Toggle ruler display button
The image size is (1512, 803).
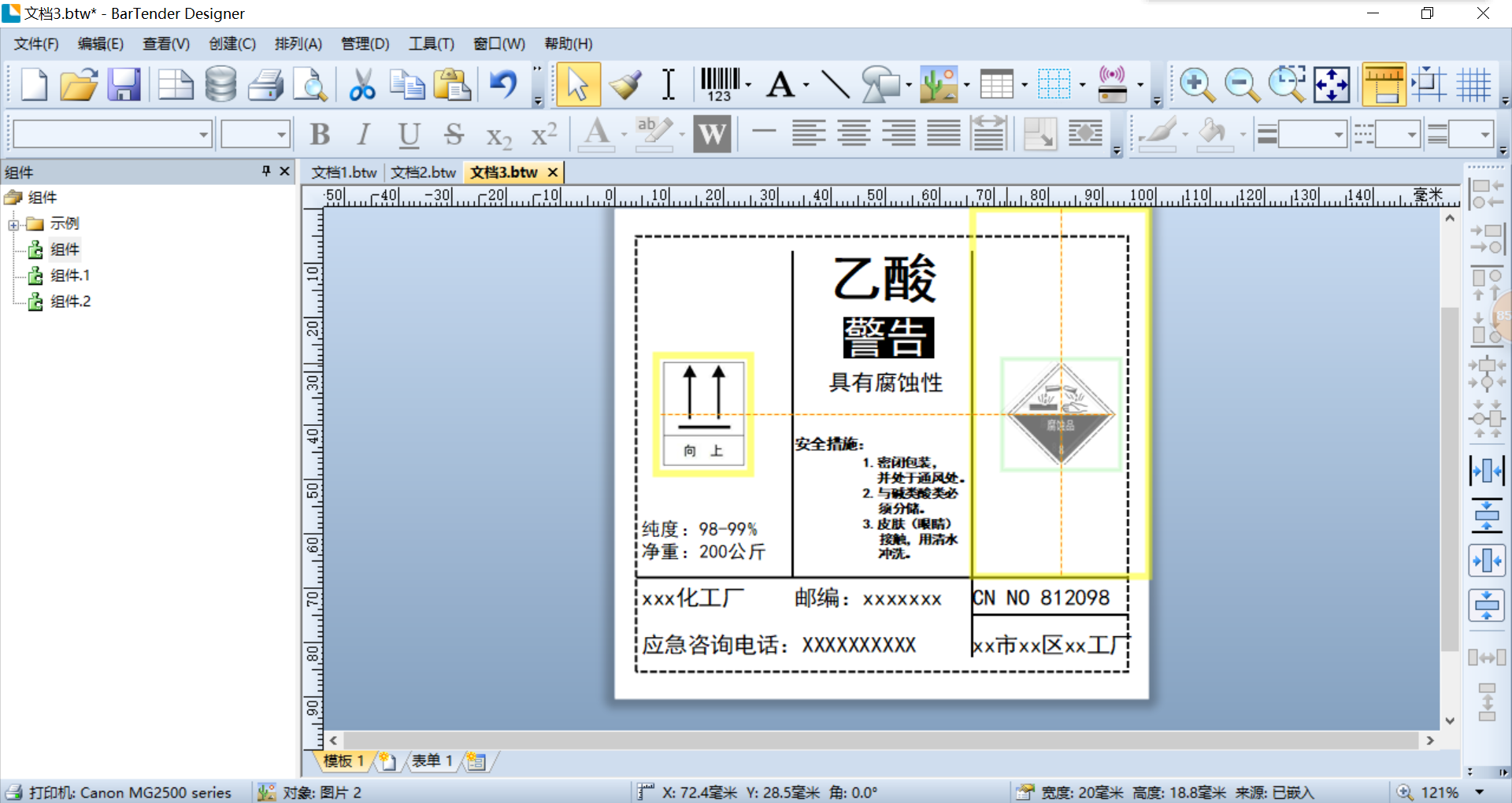point(1384,84)
